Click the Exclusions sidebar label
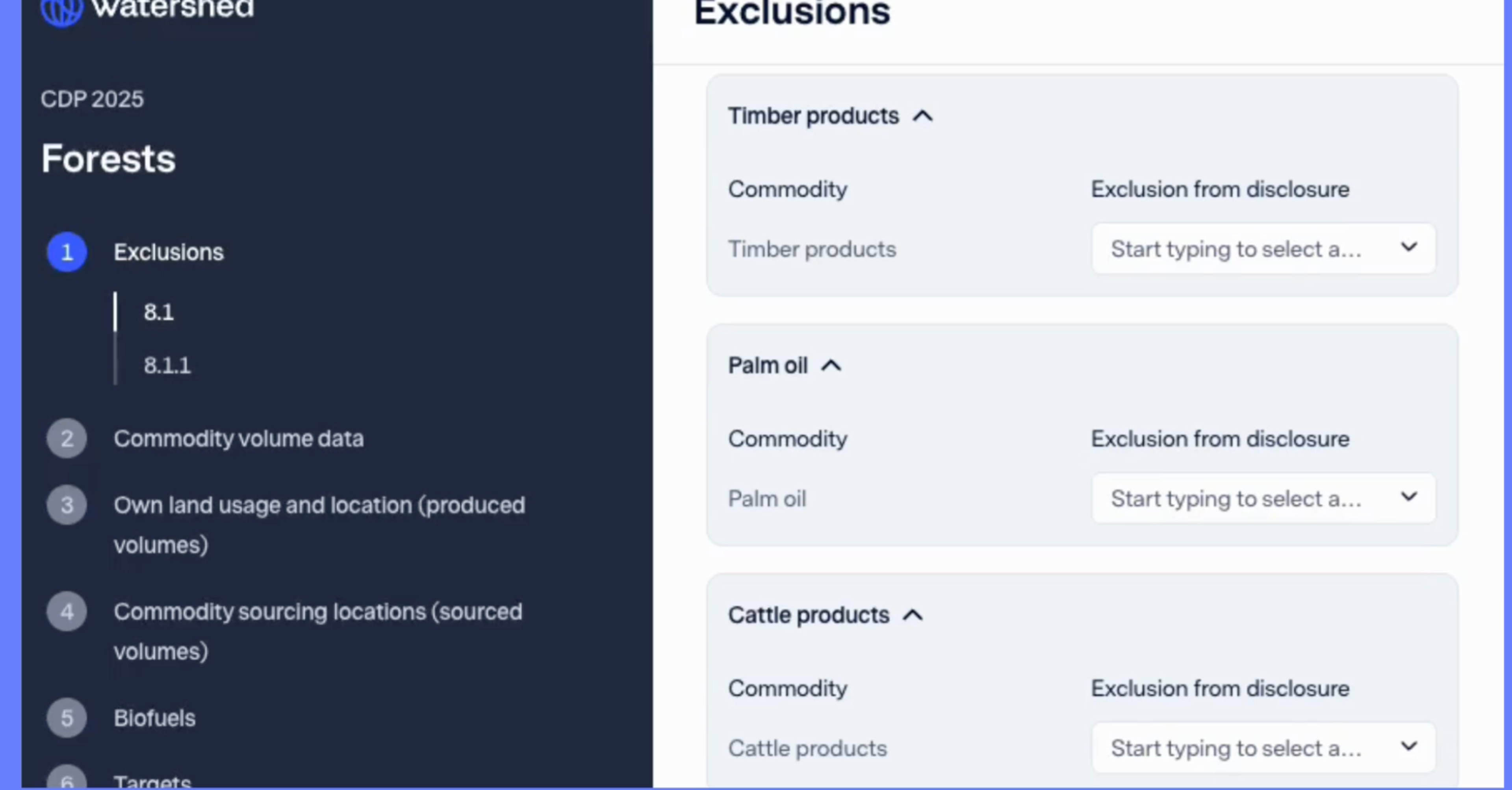Screen dimensions: 1512x790 (169, 252)
